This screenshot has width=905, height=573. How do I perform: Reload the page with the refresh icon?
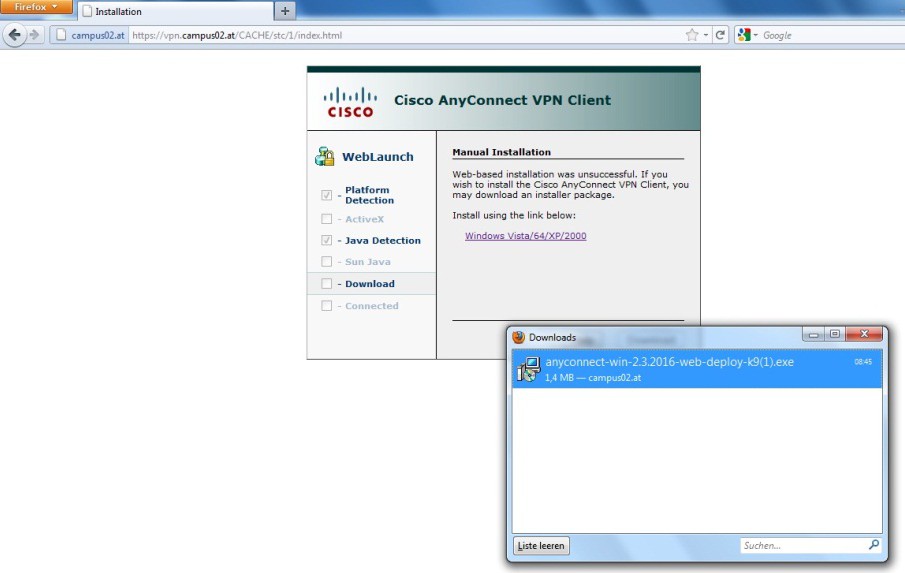[x=720, y=35]
